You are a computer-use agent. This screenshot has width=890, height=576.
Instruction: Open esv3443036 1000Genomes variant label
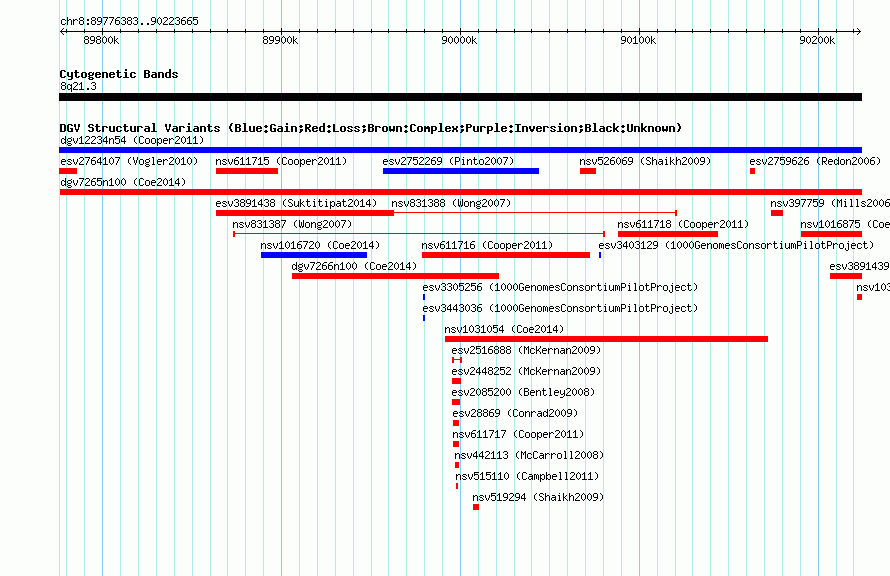pos(560,308)
